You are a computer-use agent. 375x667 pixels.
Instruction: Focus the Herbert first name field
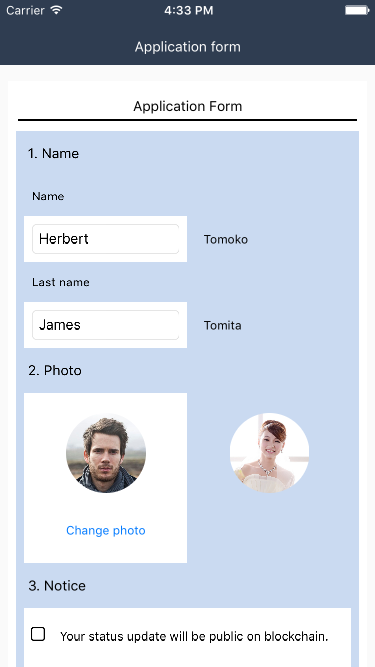pyautogui.click(x=105, y=239)
